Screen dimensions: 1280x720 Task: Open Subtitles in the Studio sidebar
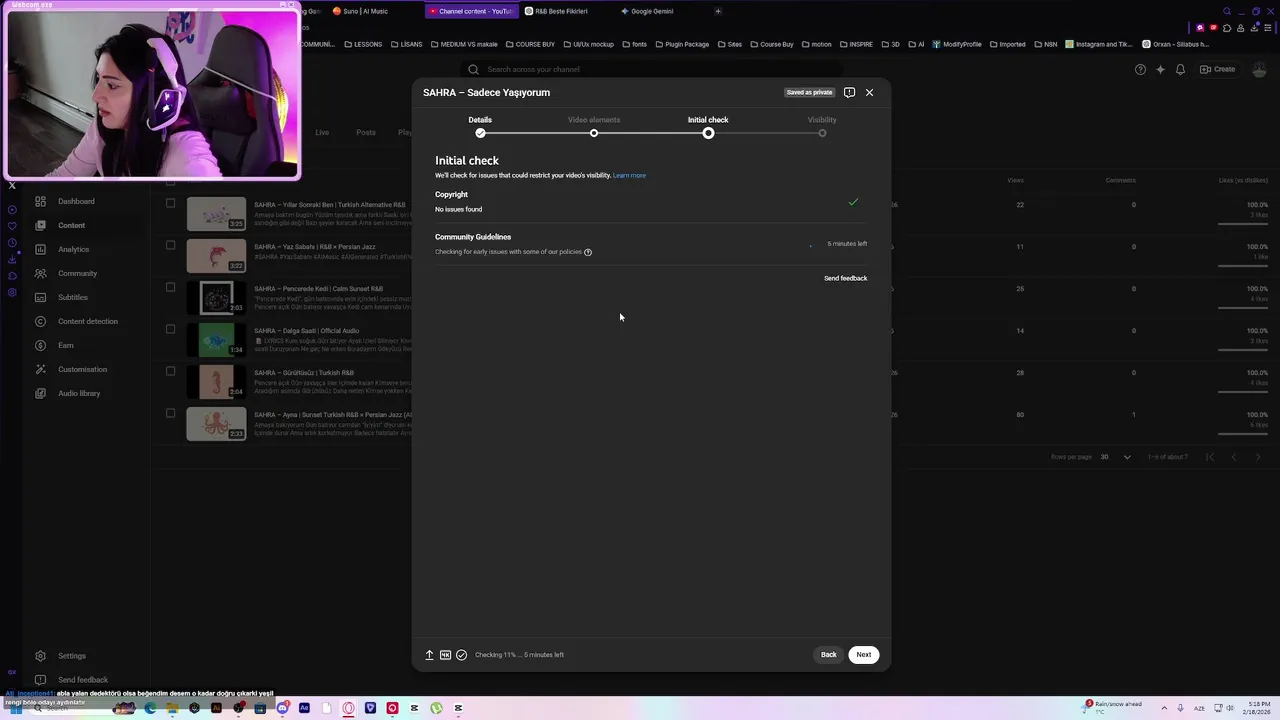[x=72, y=297]
